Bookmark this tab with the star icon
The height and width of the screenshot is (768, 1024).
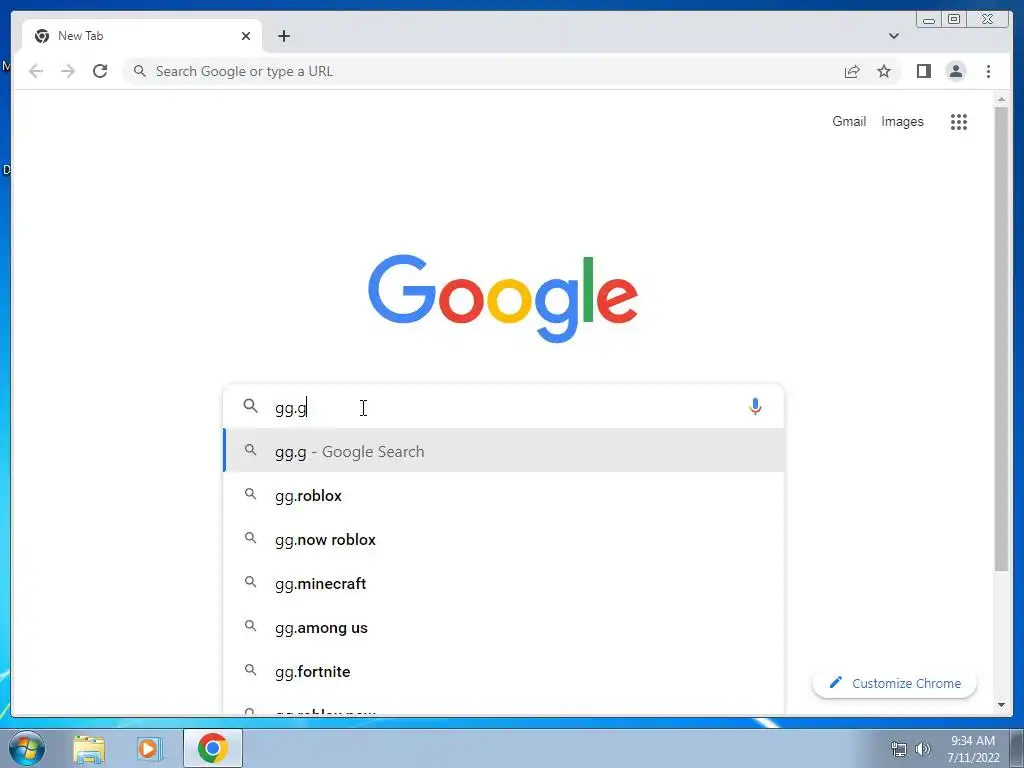tap(884, 71)
